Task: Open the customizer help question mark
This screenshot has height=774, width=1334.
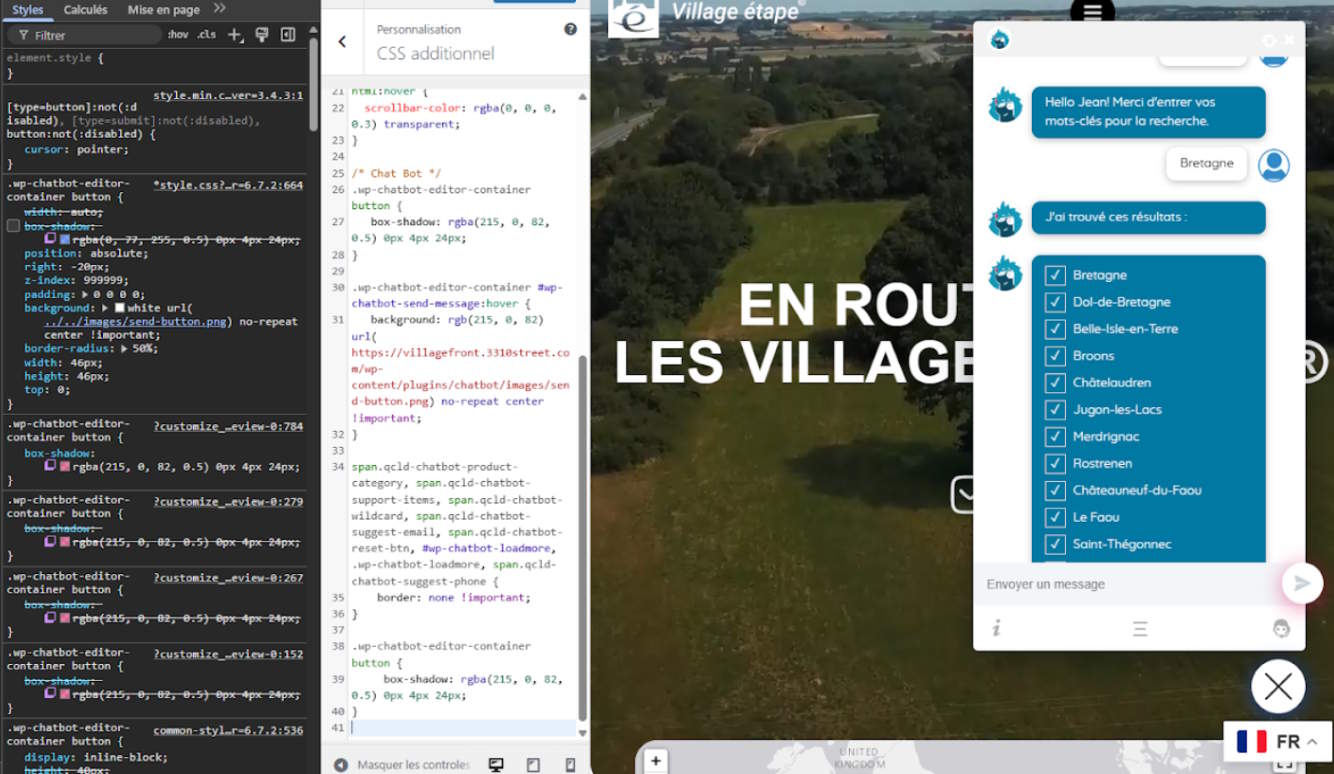Action: coord(570,29)
